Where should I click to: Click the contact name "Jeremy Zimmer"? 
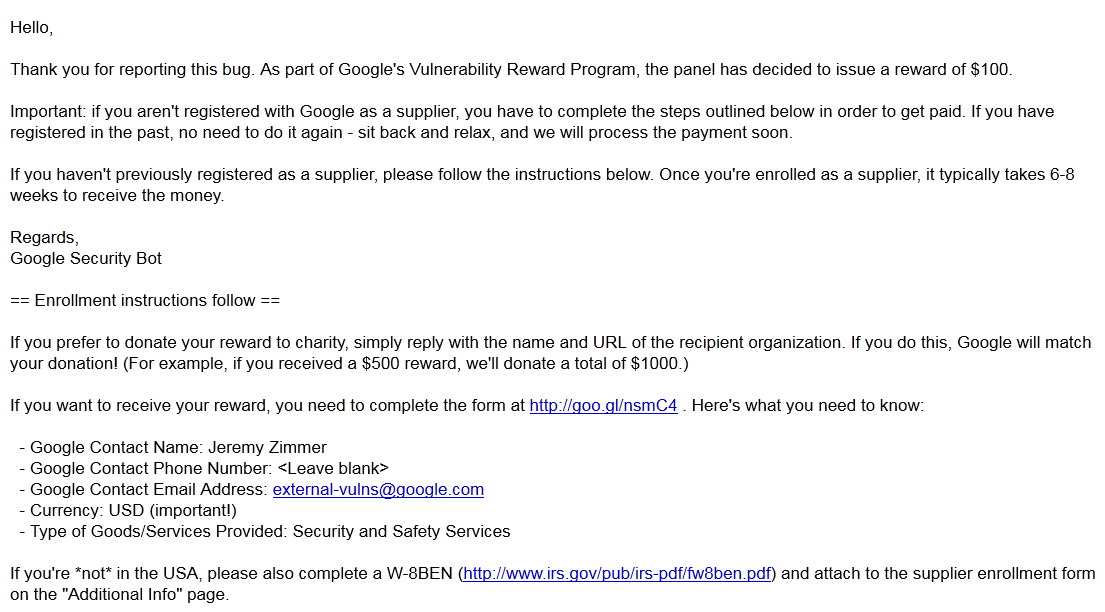[x=267, y=448]
